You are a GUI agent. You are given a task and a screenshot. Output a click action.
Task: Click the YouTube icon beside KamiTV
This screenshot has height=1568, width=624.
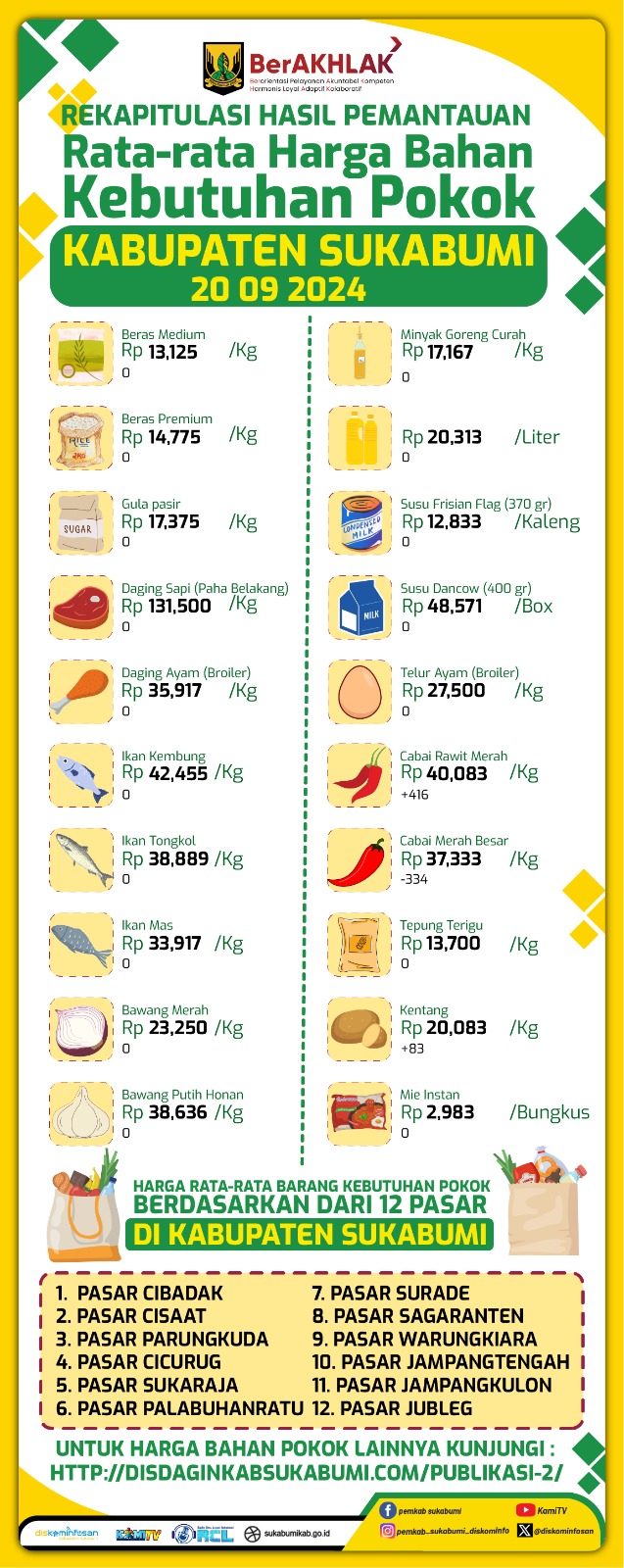coord(526,1510)
